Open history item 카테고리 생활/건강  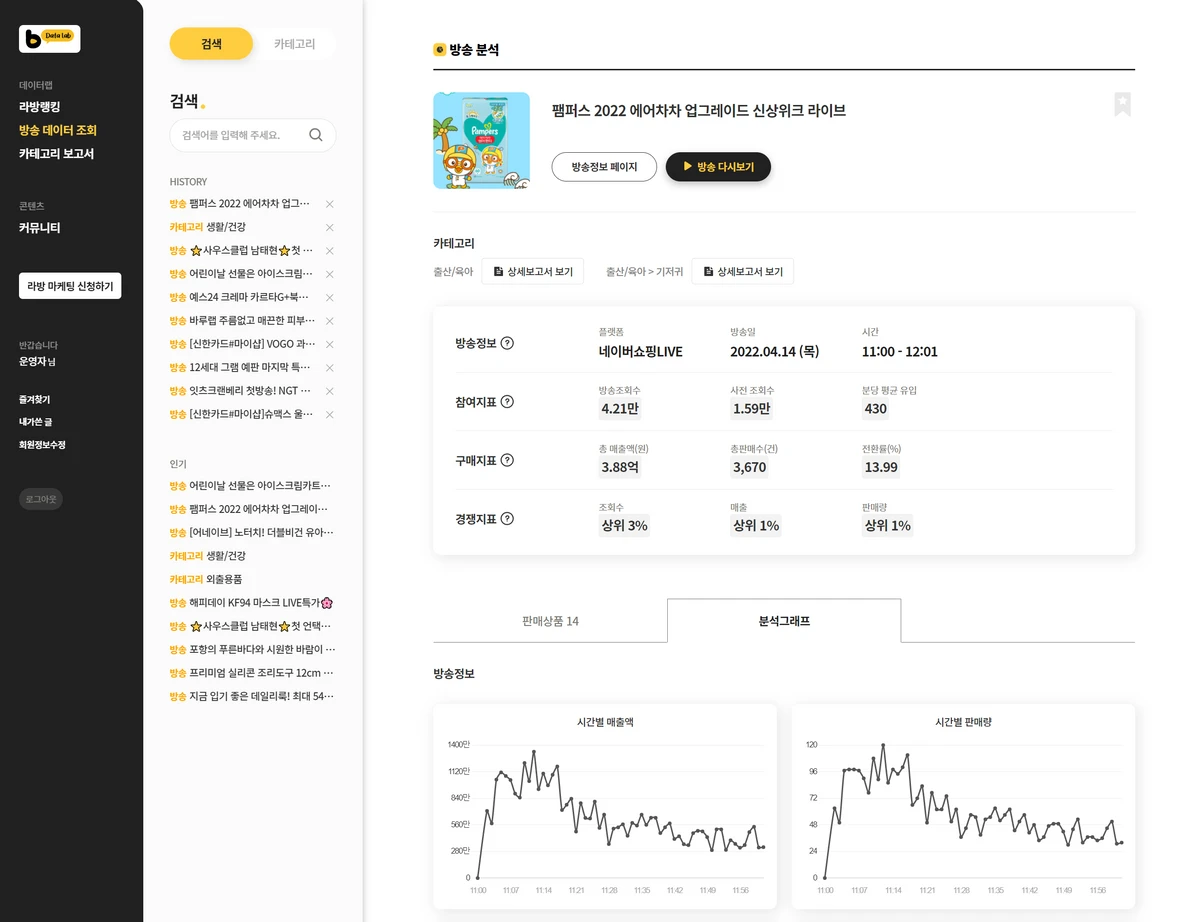tap(208, 227)
